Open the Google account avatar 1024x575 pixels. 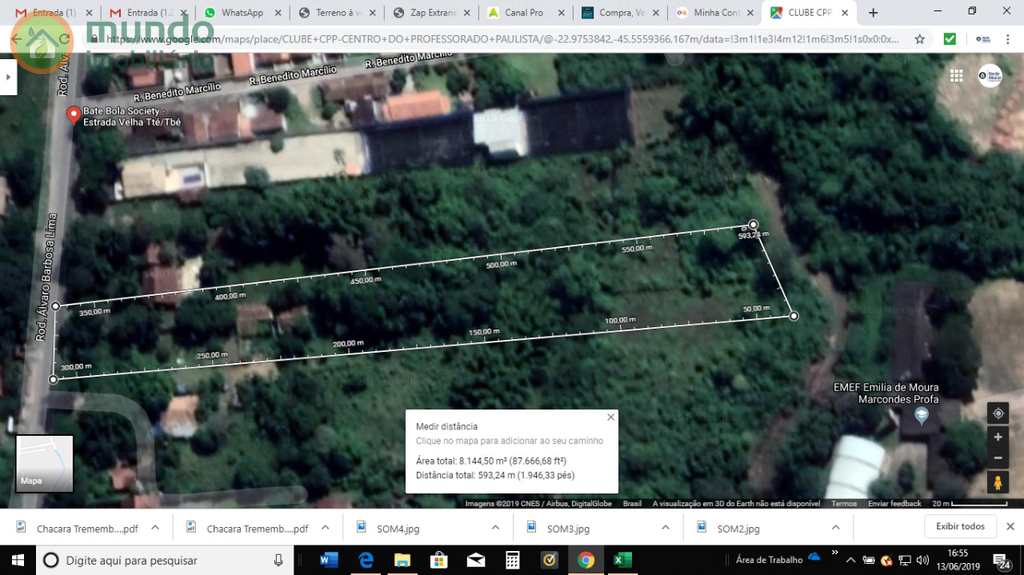pyautogui.click(x=990, y=76)
